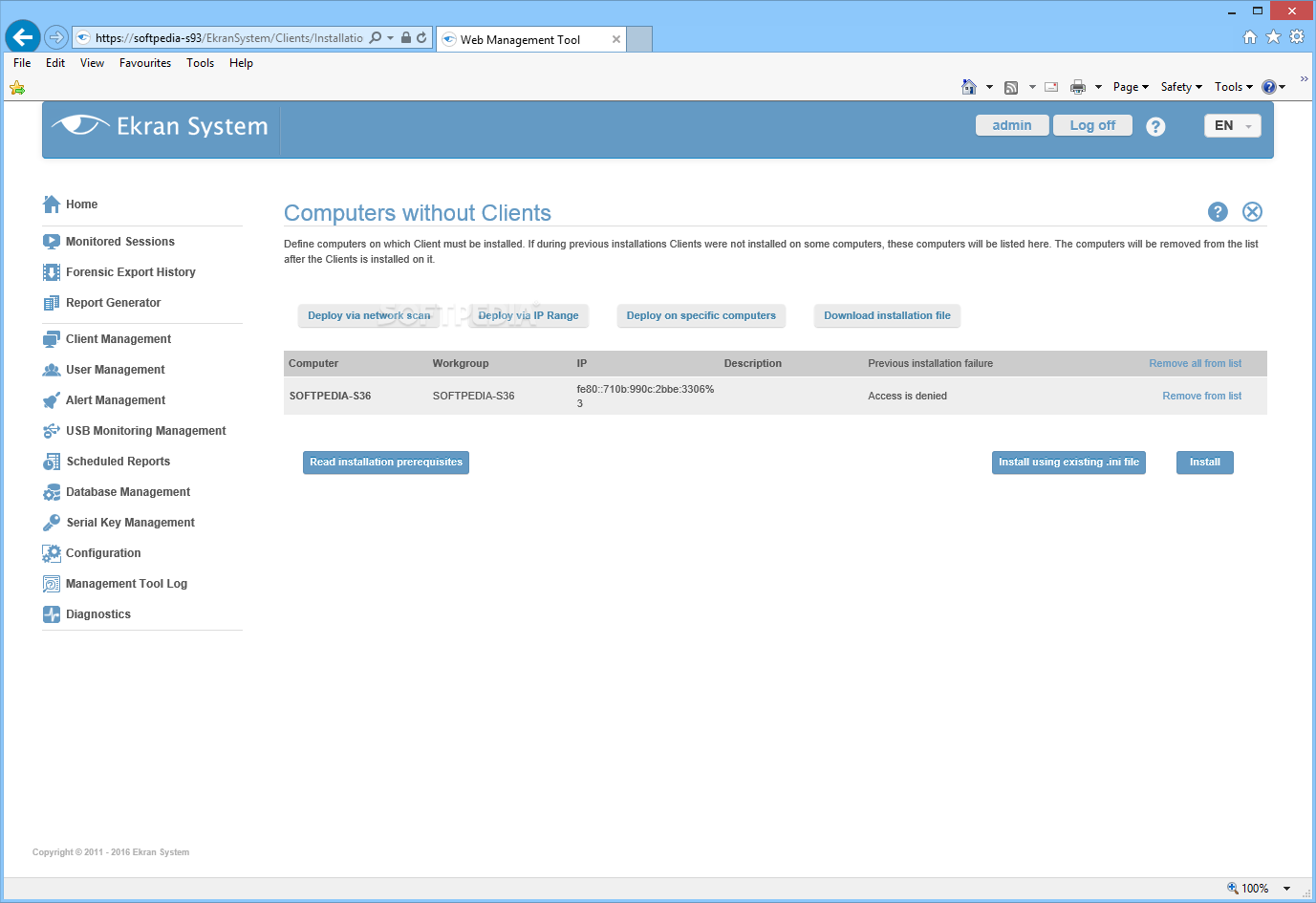Open the zoom level dropdown arrow

coord(1286,889)
